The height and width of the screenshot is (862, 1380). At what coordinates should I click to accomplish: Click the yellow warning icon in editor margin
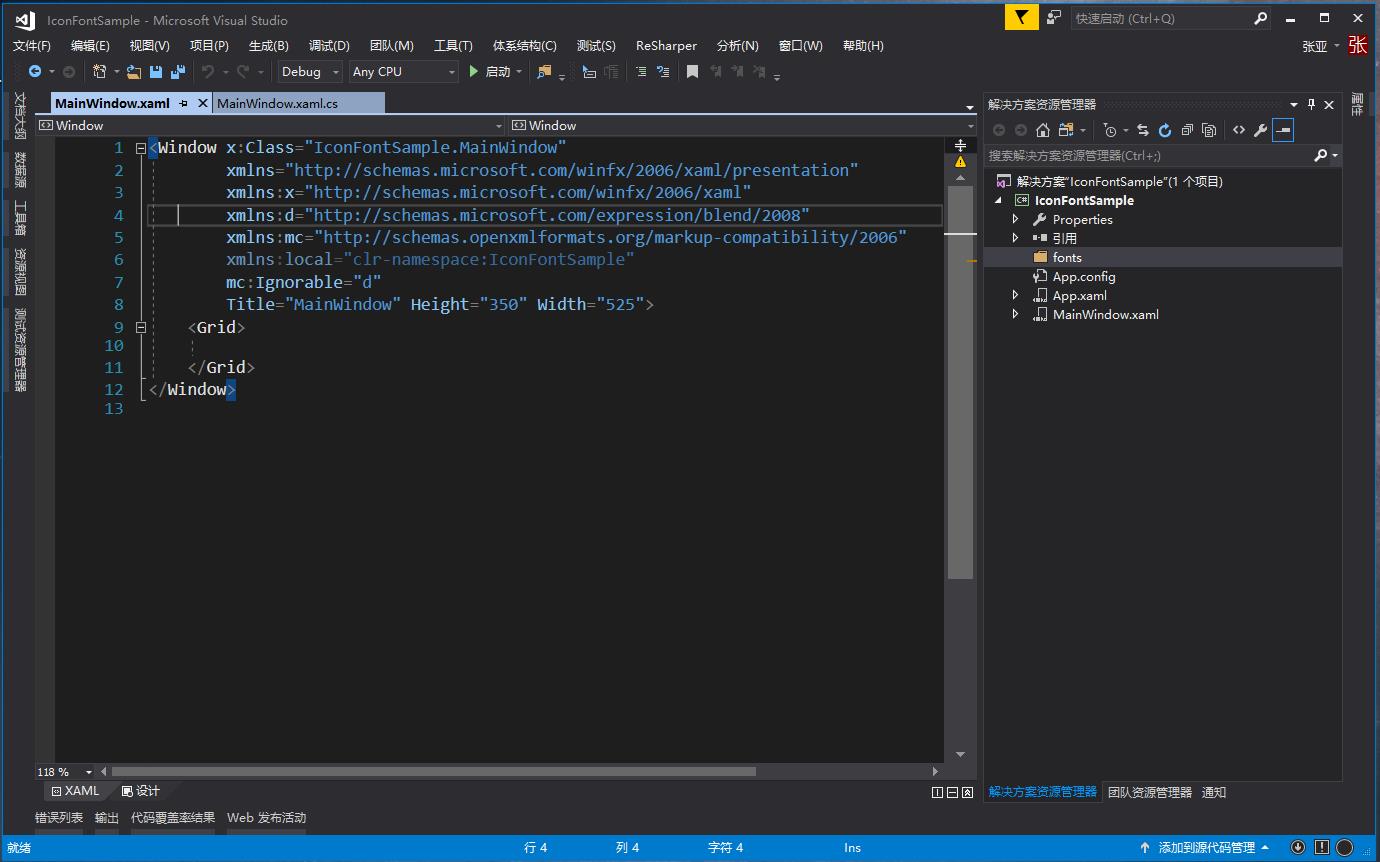click(x=960, y=162)
